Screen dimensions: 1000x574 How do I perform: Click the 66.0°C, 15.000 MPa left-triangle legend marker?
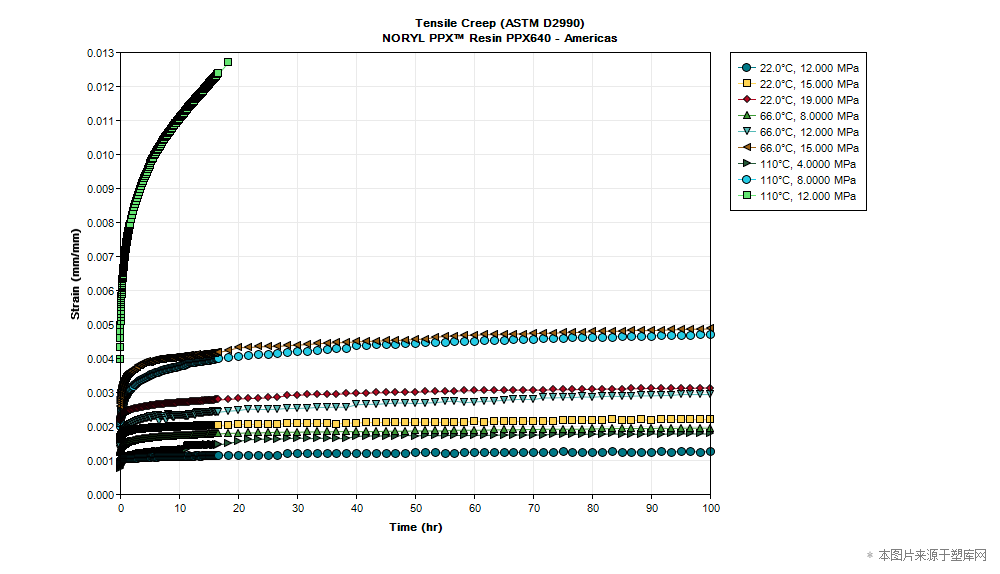(x=746, y=148)
